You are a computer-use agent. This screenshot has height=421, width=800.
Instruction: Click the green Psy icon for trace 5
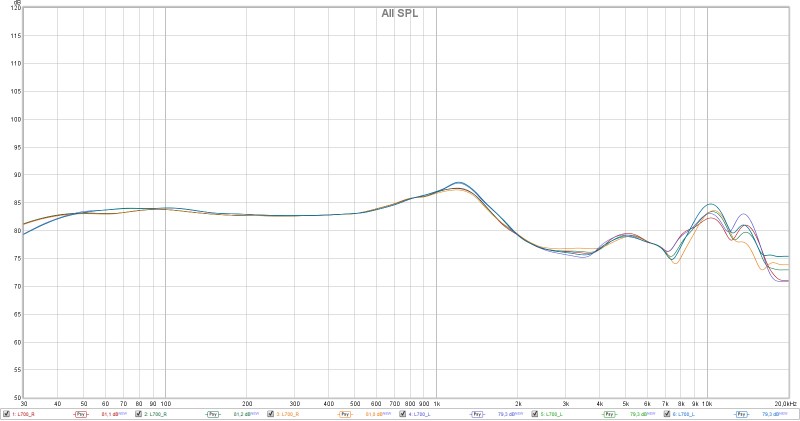pyautogui.click(x=609, y=414)
